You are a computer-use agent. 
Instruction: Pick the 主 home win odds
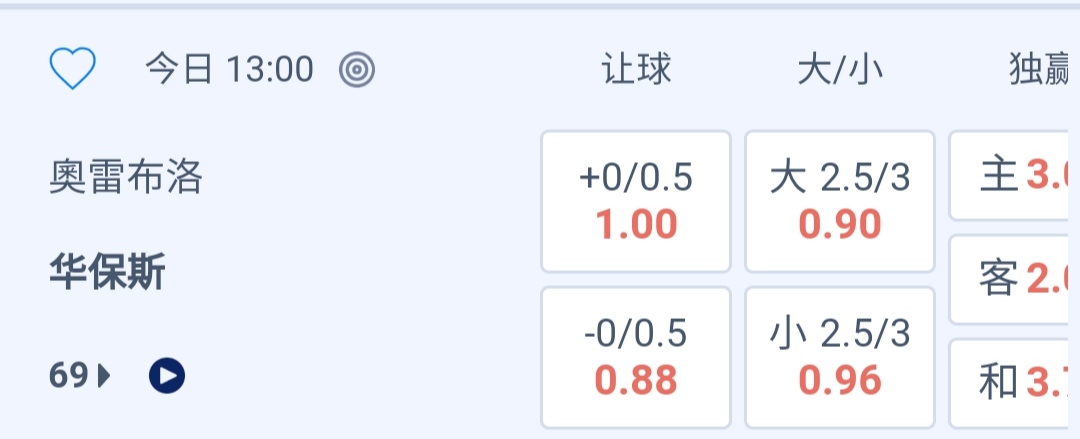1012,177
